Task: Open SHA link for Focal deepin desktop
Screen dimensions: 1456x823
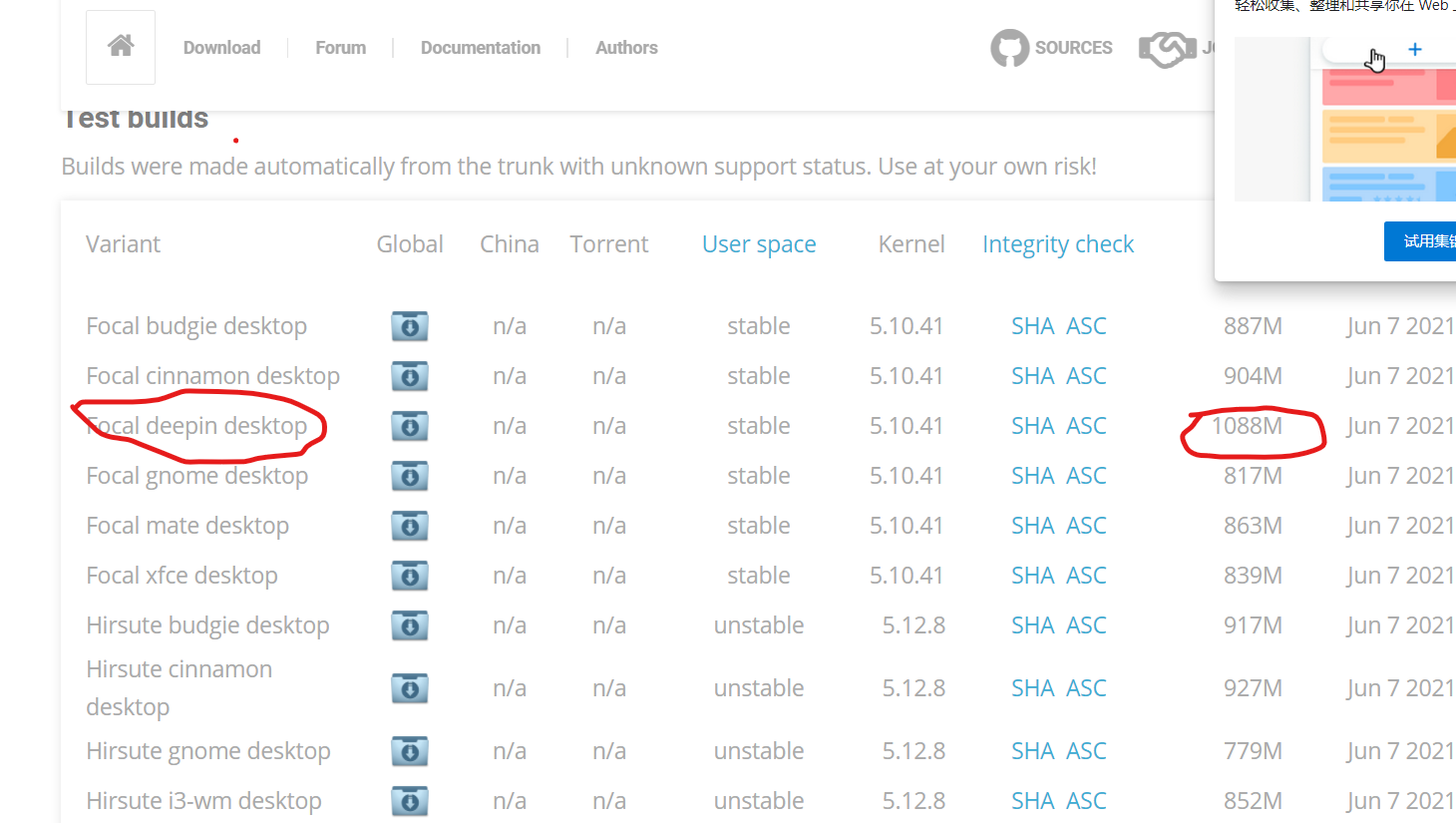Action: (x=1033, y=426)
